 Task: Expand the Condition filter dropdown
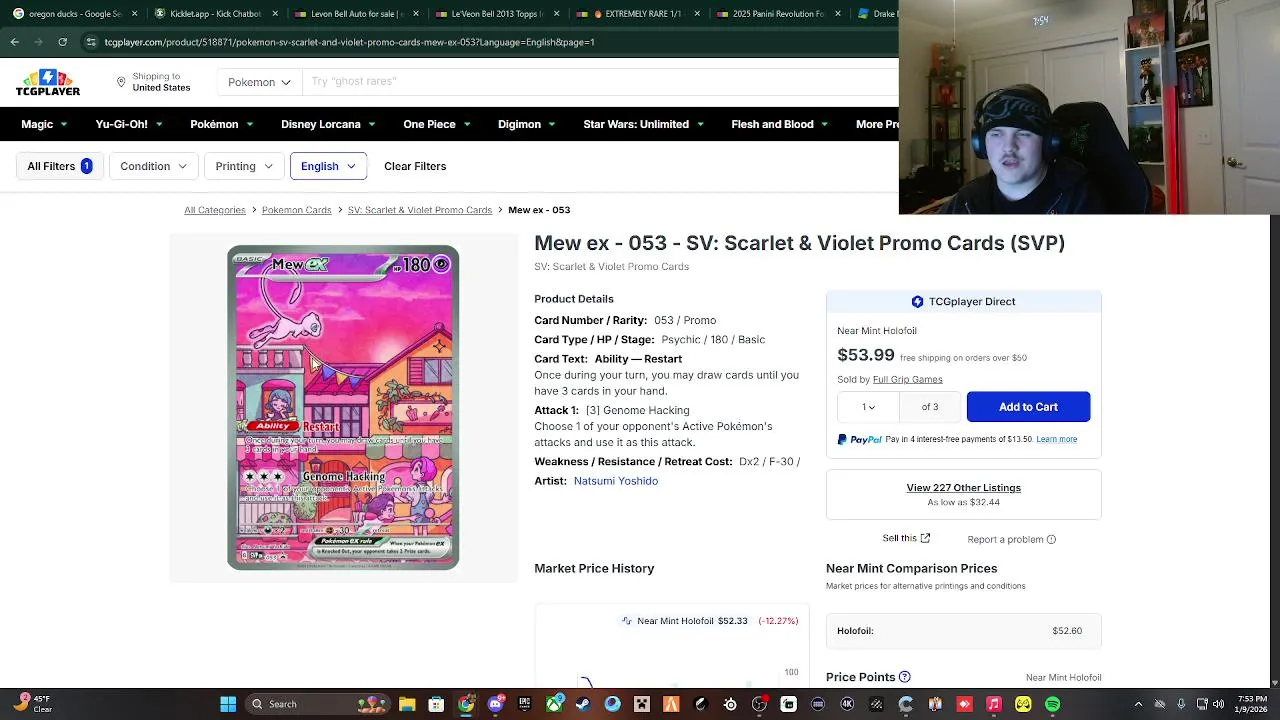click(x=153, y=166)
